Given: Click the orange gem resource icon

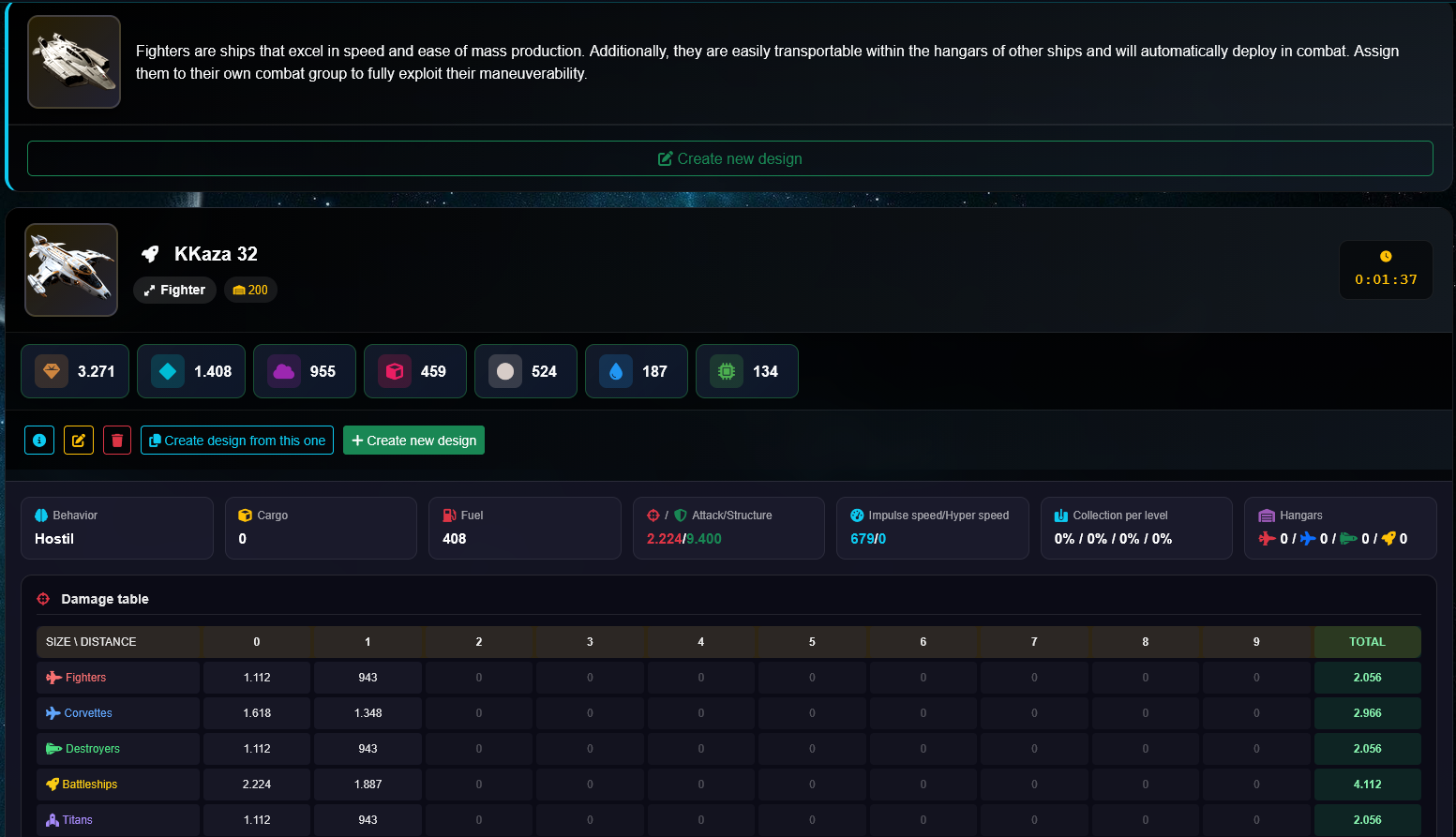Looking at the screenshot, I should [x=52, y=371].
